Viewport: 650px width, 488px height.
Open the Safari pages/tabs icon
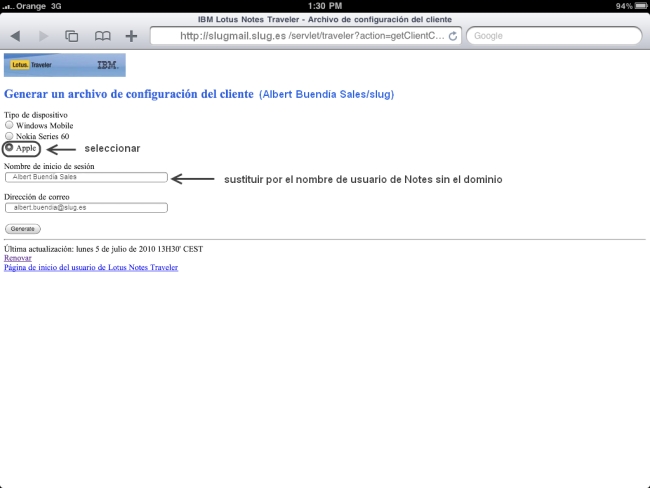tap(72, 36)
